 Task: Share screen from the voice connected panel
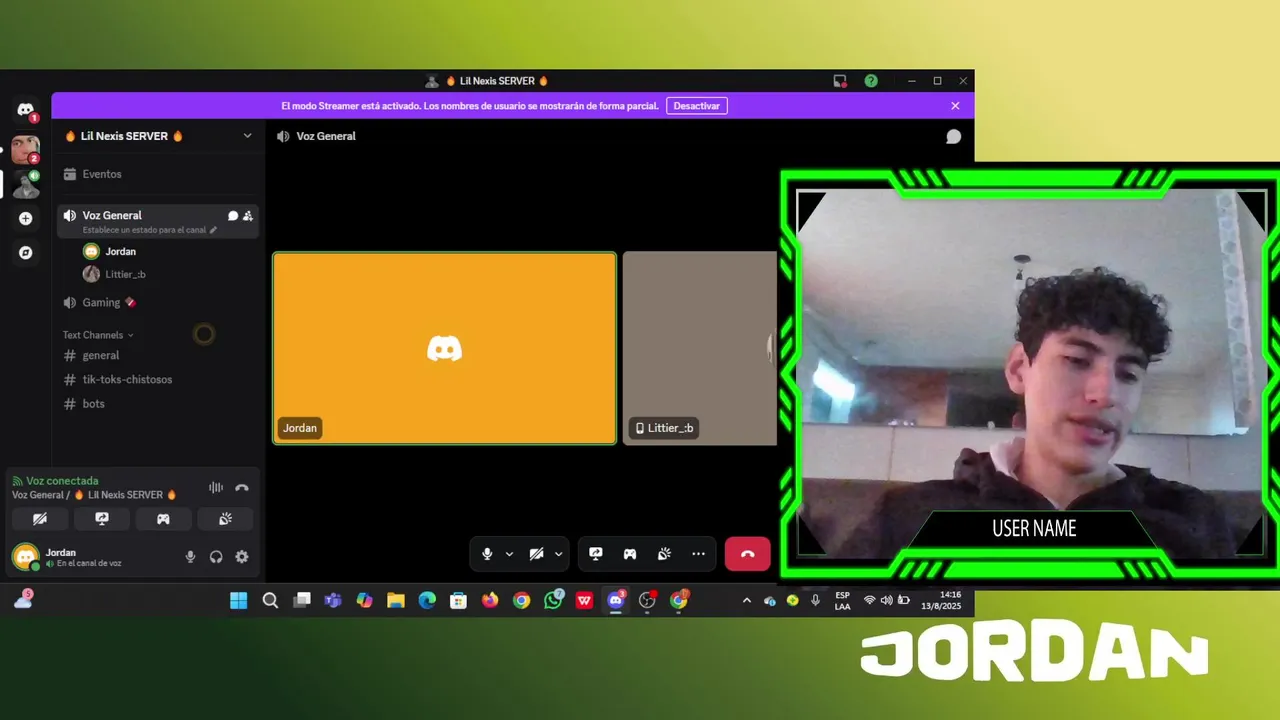[x=102, y=519]
